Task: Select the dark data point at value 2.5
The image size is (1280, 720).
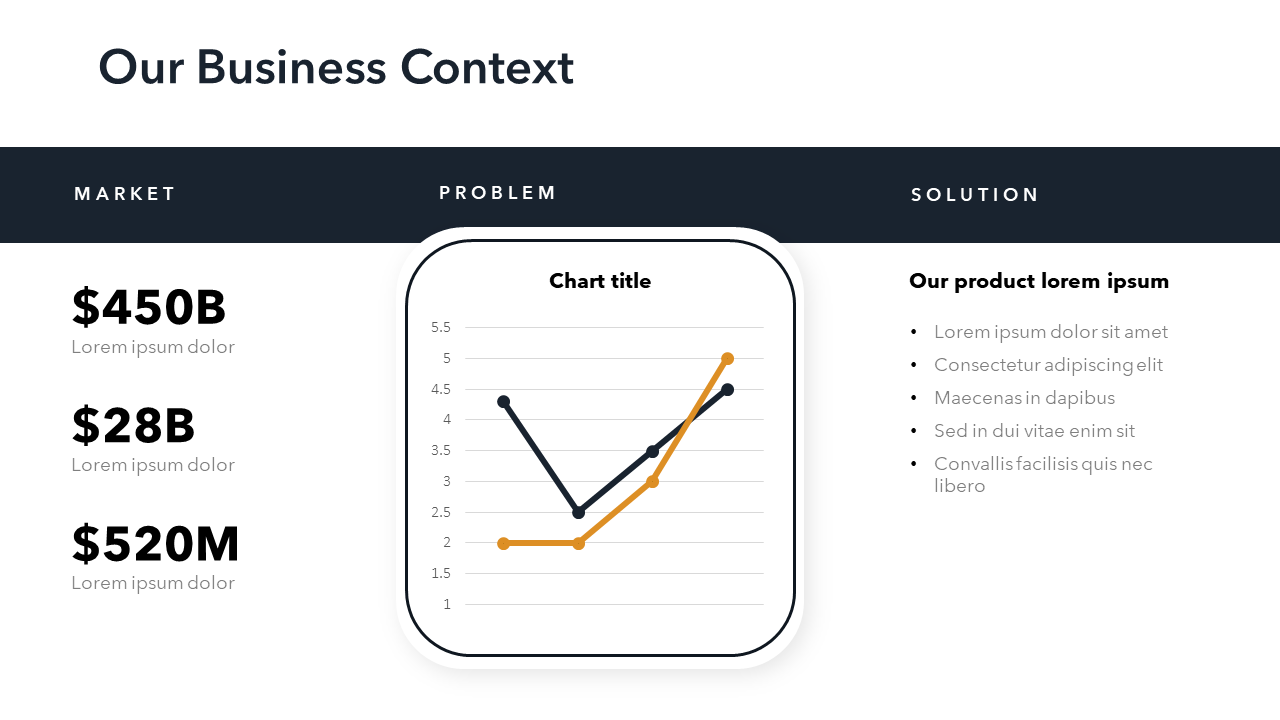Action: 578,512
